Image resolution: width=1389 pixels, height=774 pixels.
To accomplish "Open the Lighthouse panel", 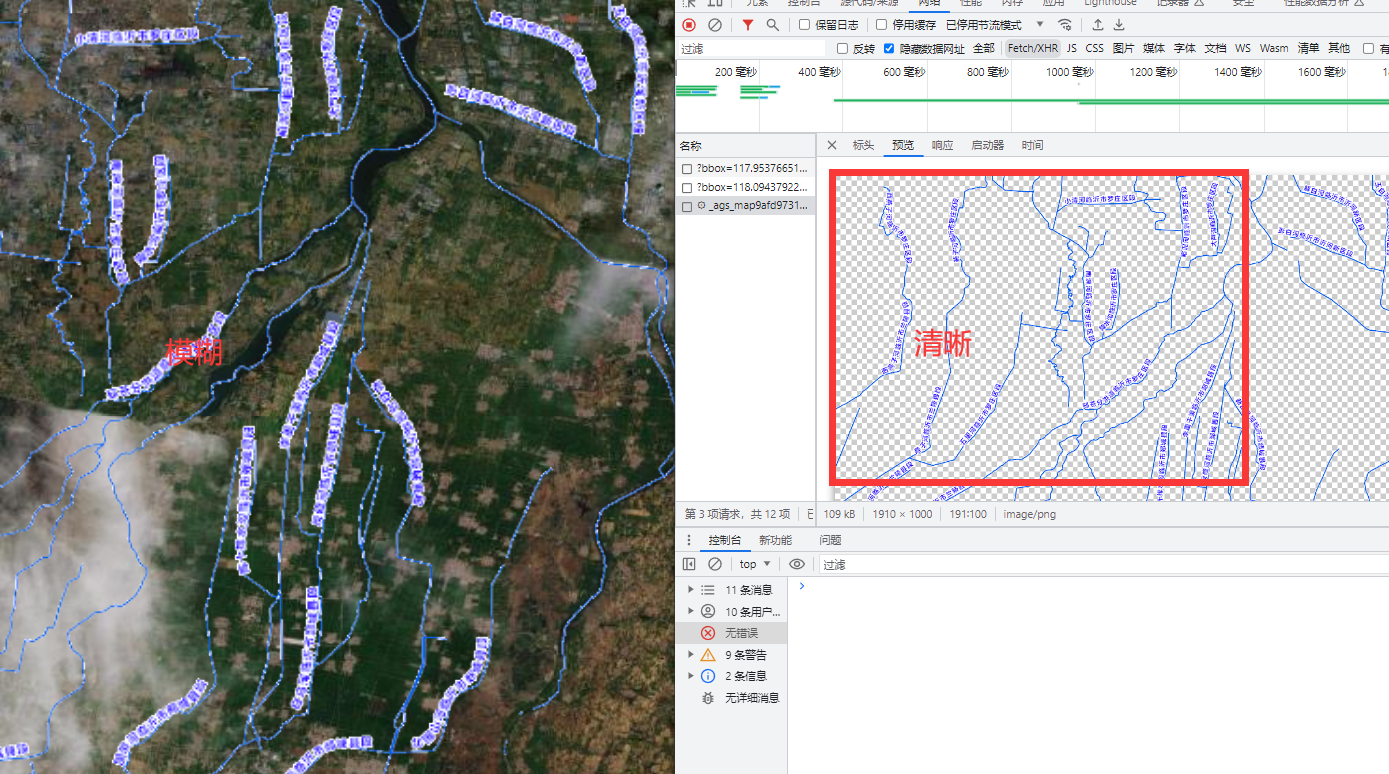I will 1110,3.
